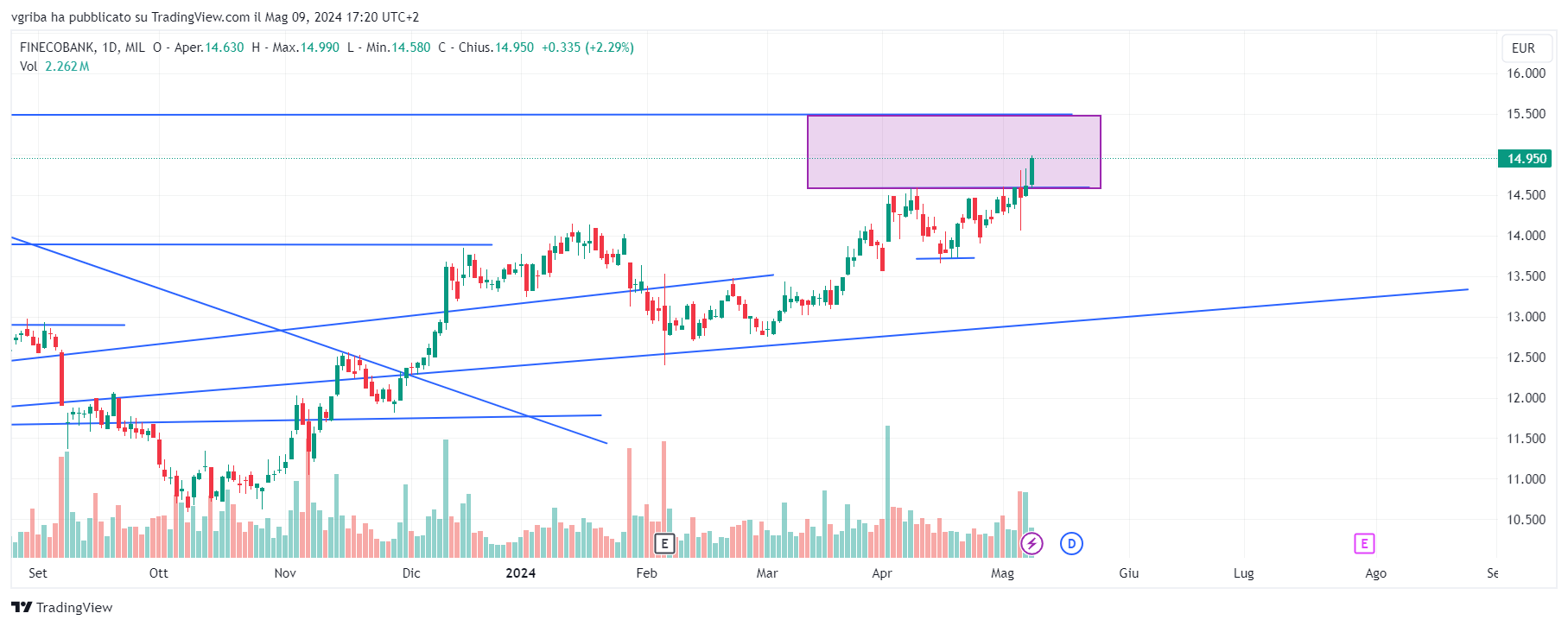
Task: Click the Feb label on time axis
Action: [646, 573]
